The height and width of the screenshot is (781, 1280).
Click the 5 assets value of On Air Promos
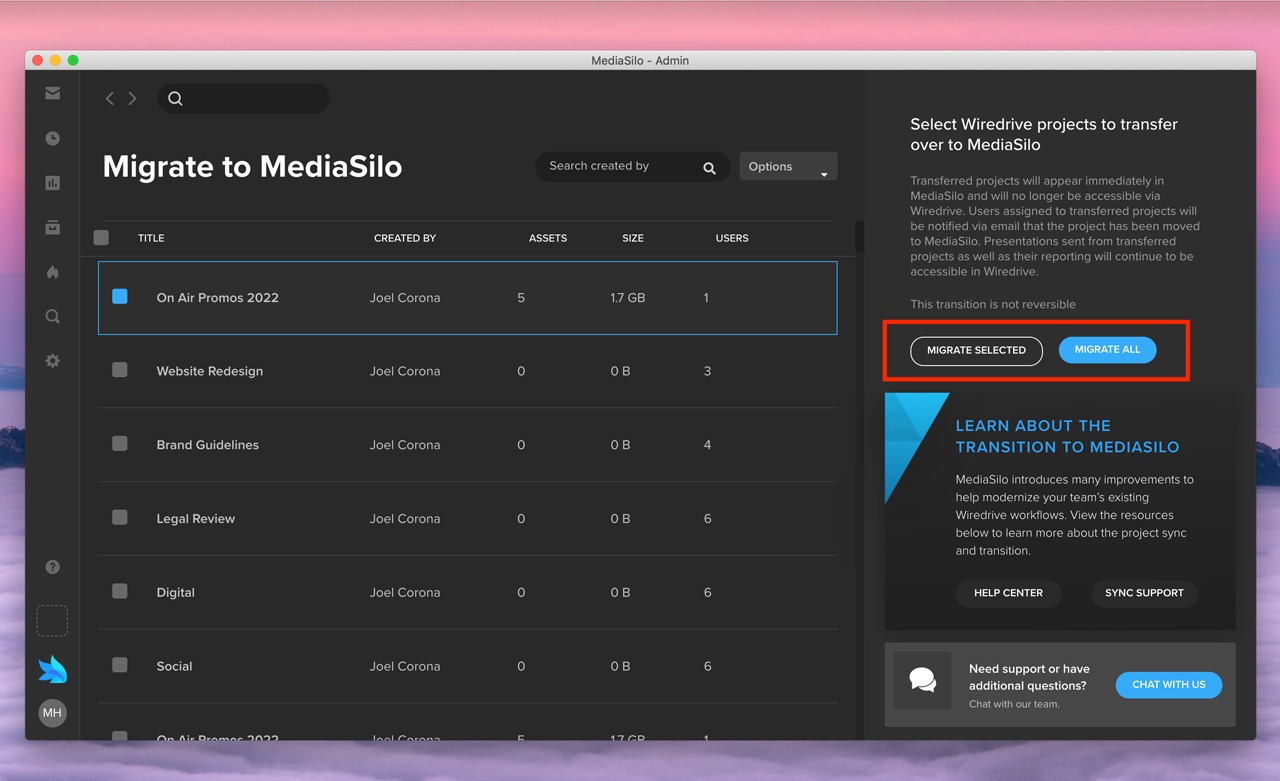521,298
